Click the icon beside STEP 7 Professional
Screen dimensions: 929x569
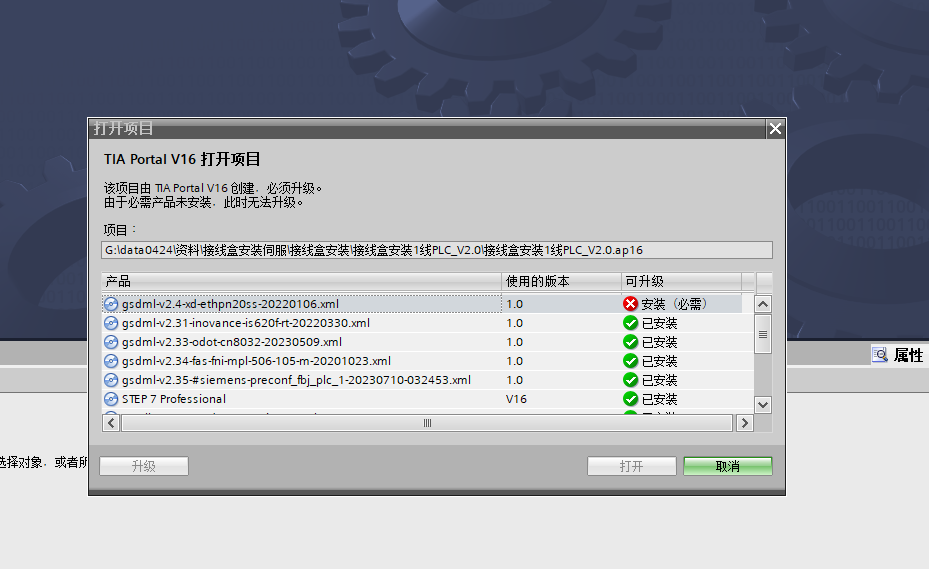tap(111, 399)
